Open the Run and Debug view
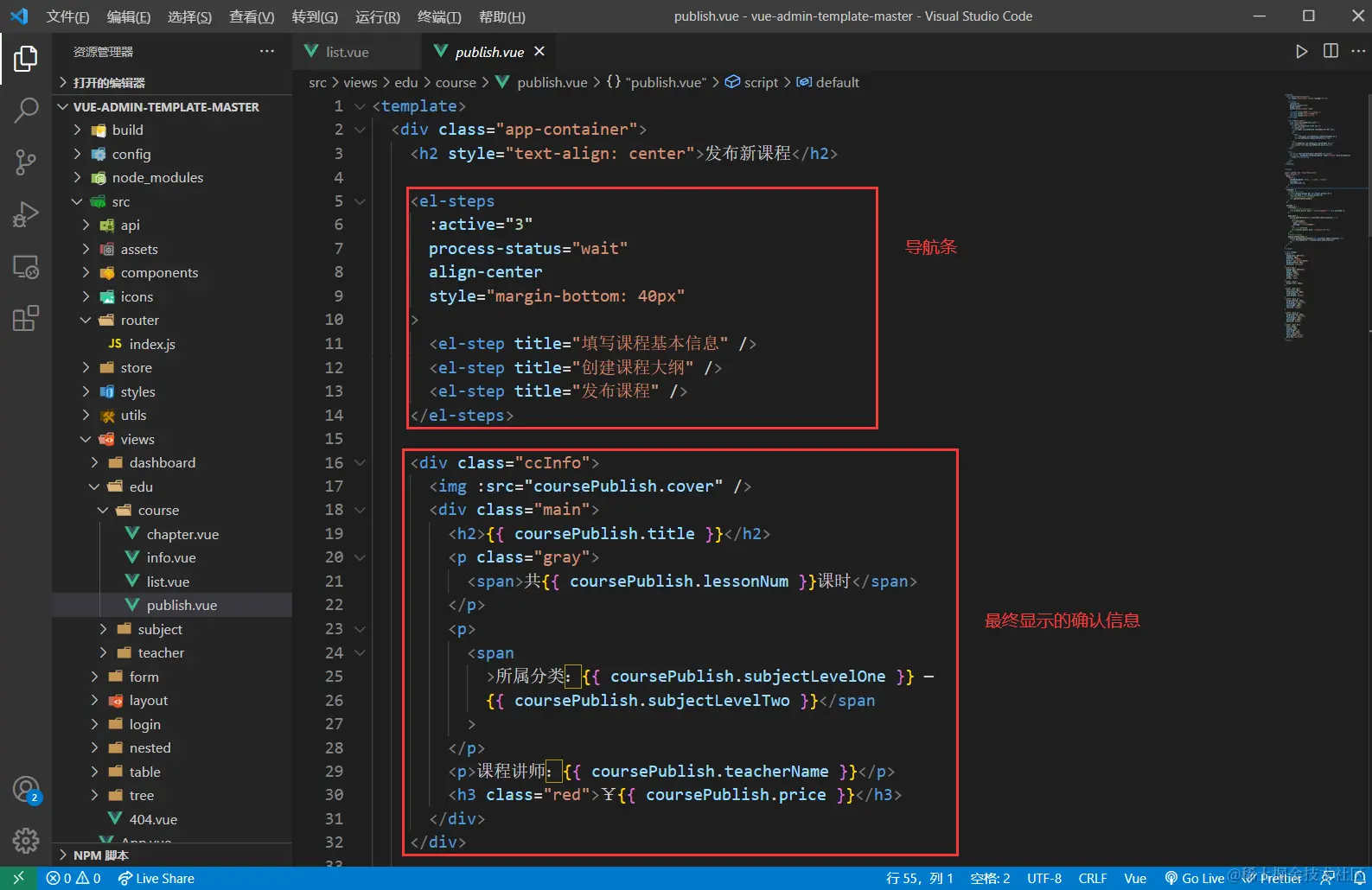The image size is (1372, 890). 26,213
